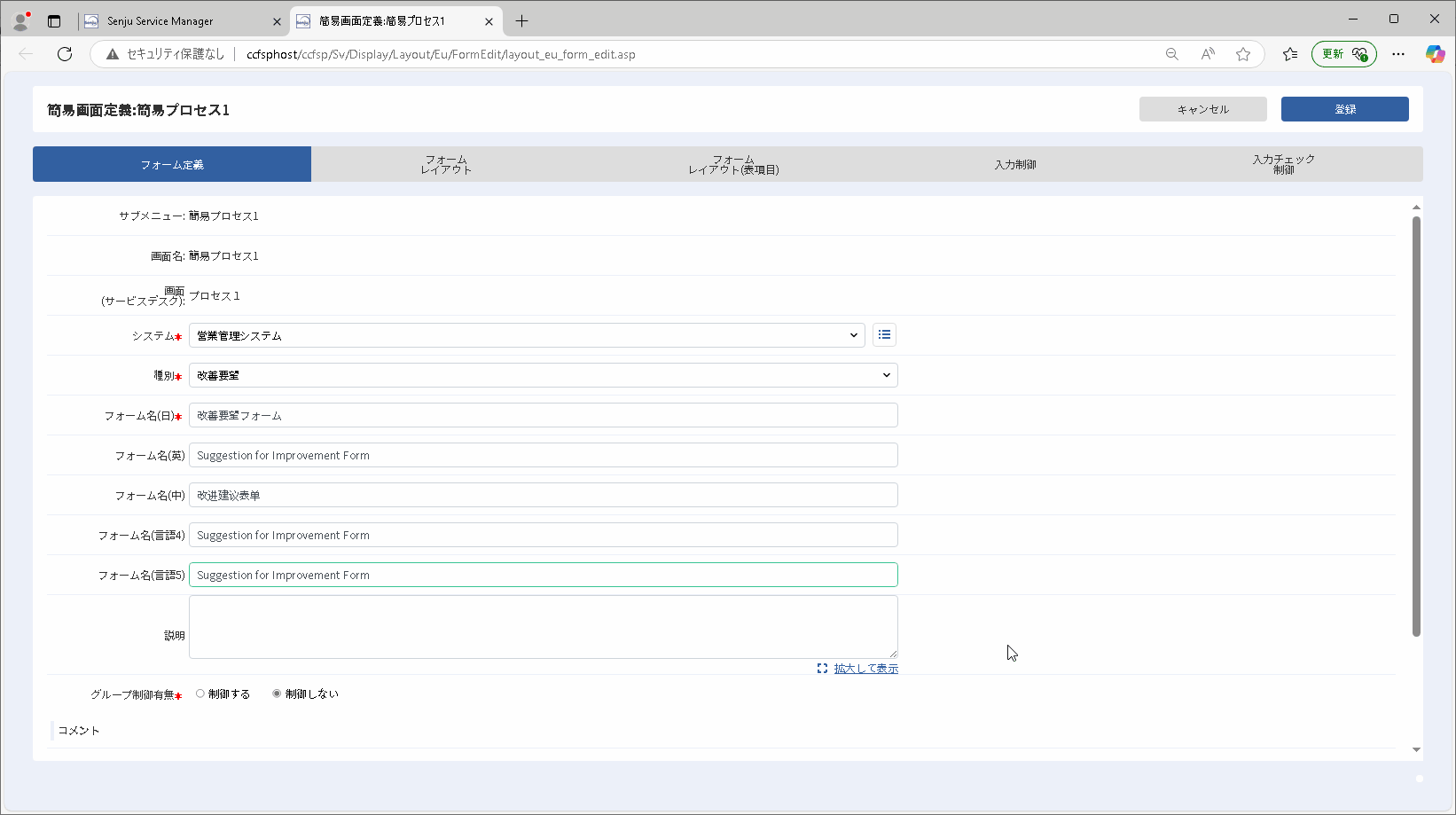The width and height of the screenshot is (1456, 815).
Task: Open the system list icon beside システム dropdown
Action: click(x=884, y=335)
